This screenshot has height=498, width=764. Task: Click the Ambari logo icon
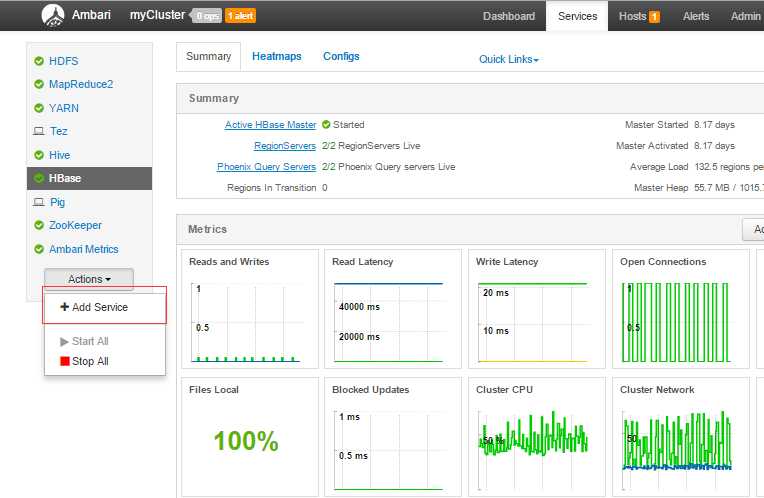click(53, 15)
